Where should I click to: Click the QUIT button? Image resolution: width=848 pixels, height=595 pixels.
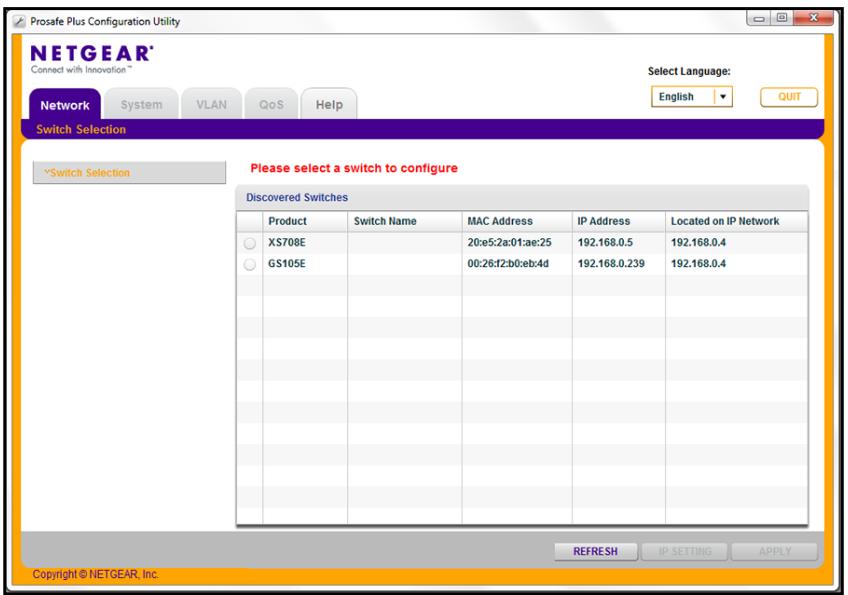click(789, 97)
